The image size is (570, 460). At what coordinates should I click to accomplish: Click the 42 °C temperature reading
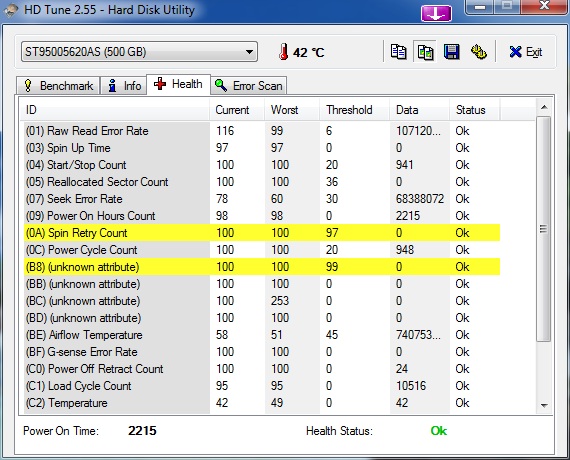[308, 52]
